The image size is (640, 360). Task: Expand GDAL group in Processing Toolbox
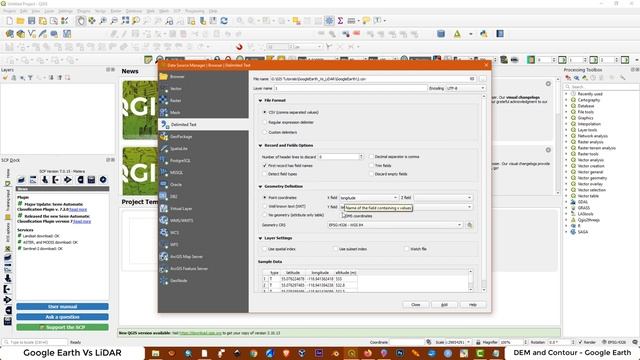click(x=566, y=202)
